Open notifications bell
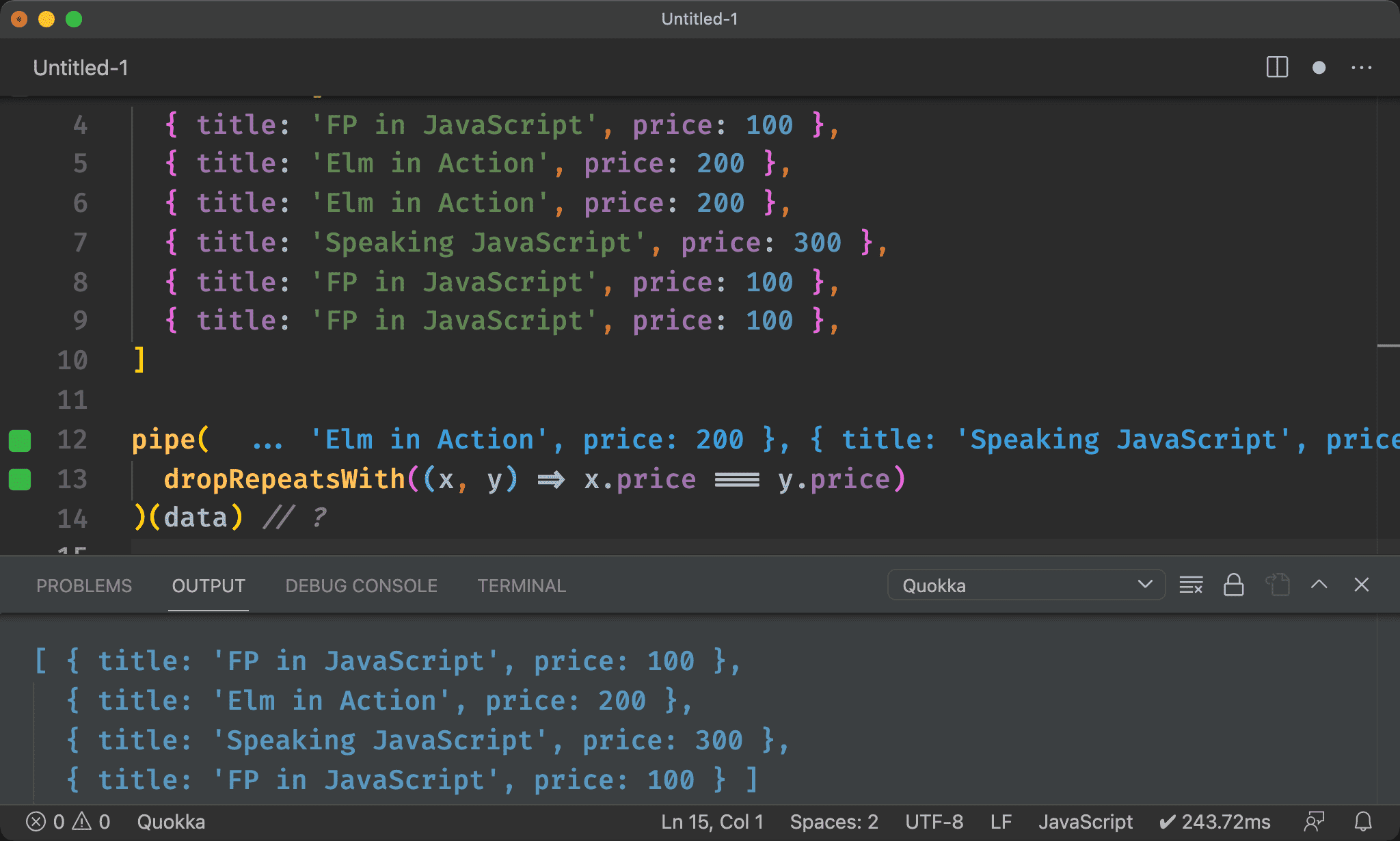Viewport: 1400px width, 841px height. point(1363,822)
